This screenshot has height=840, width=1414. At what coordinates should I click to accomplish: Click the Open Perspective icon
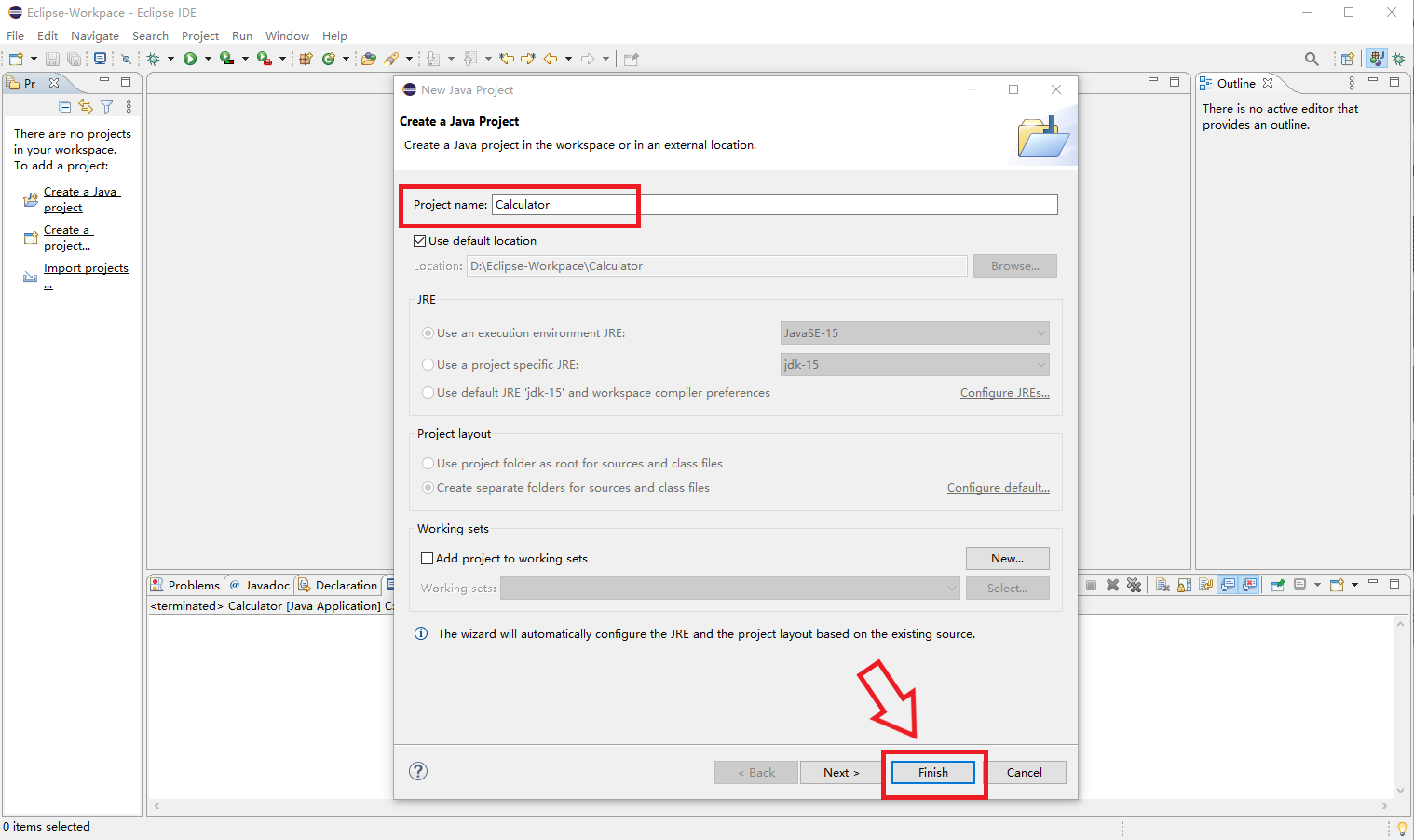[1347, 59]
